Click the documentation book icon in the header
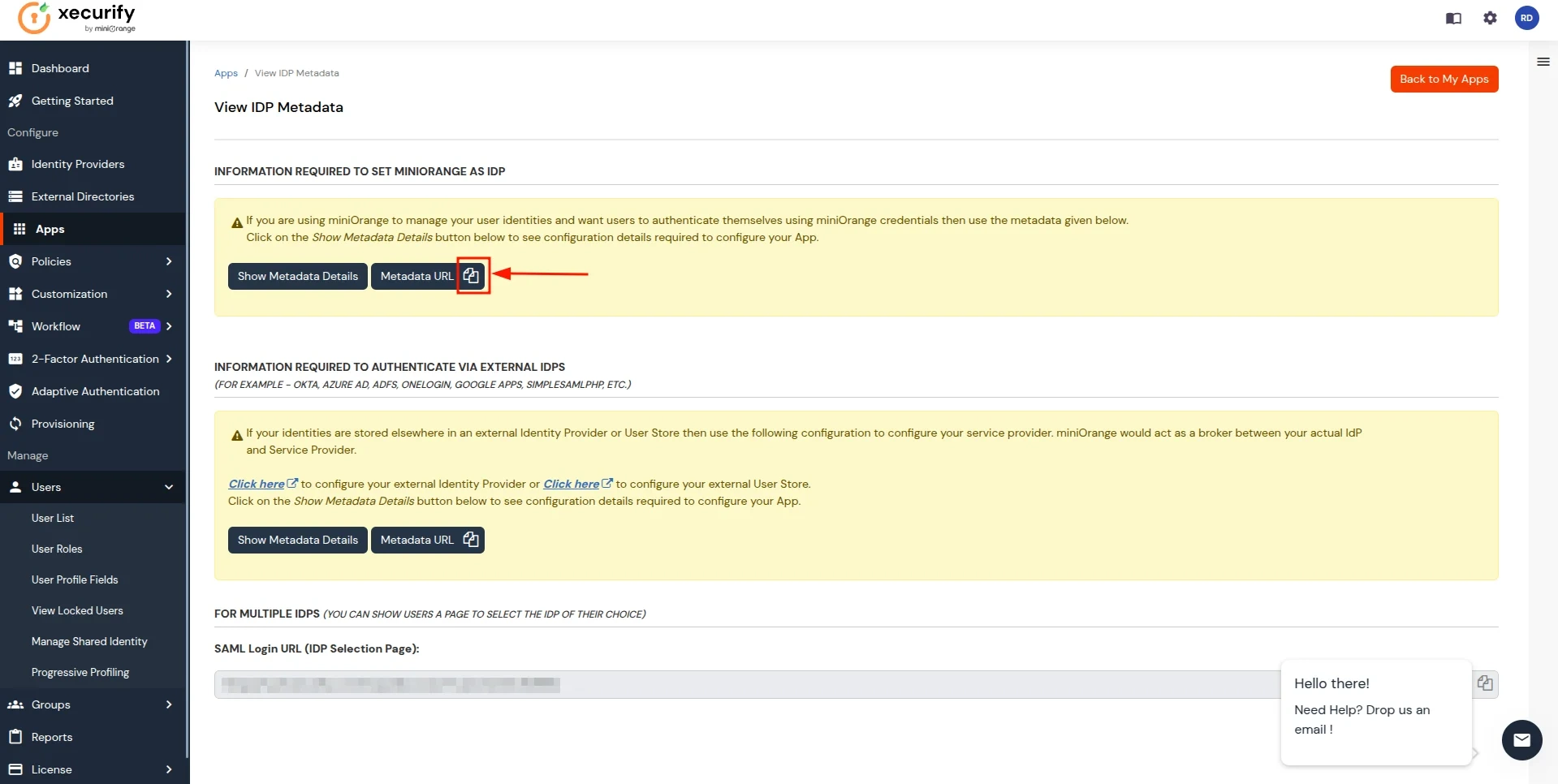The width and height of the screenshot is (1558, 784). click(x=1453, y=18)
